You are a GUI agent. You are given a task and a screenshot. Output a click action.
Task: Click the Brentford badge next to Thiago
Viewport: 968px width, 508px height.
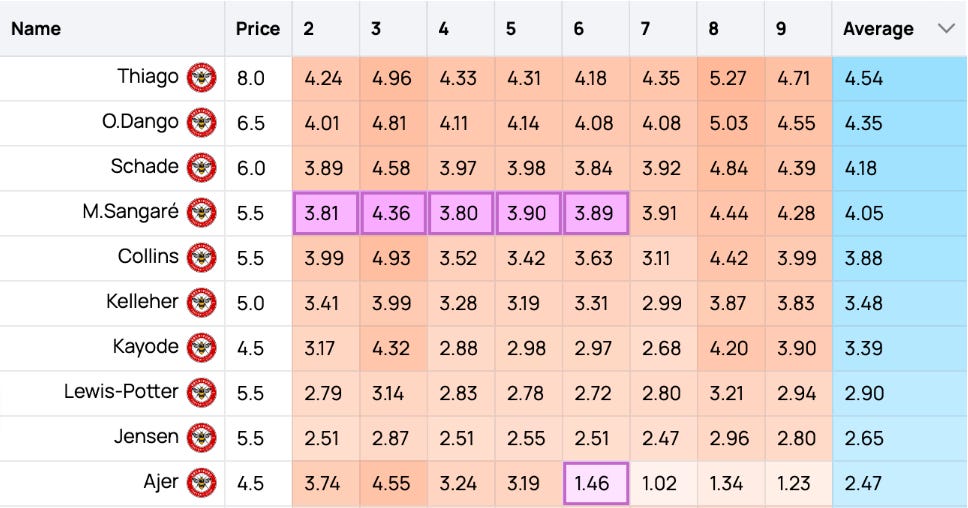click(202, 78)
